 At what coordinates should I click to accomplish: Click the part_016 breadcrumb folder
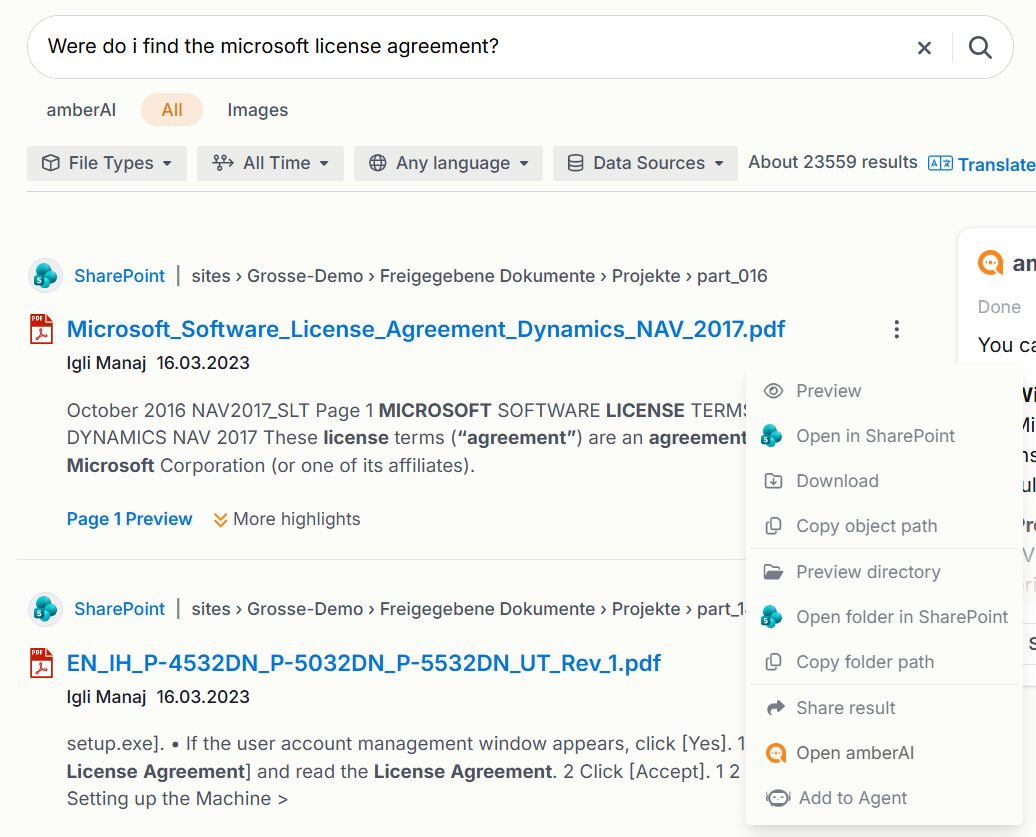point(732,275)
